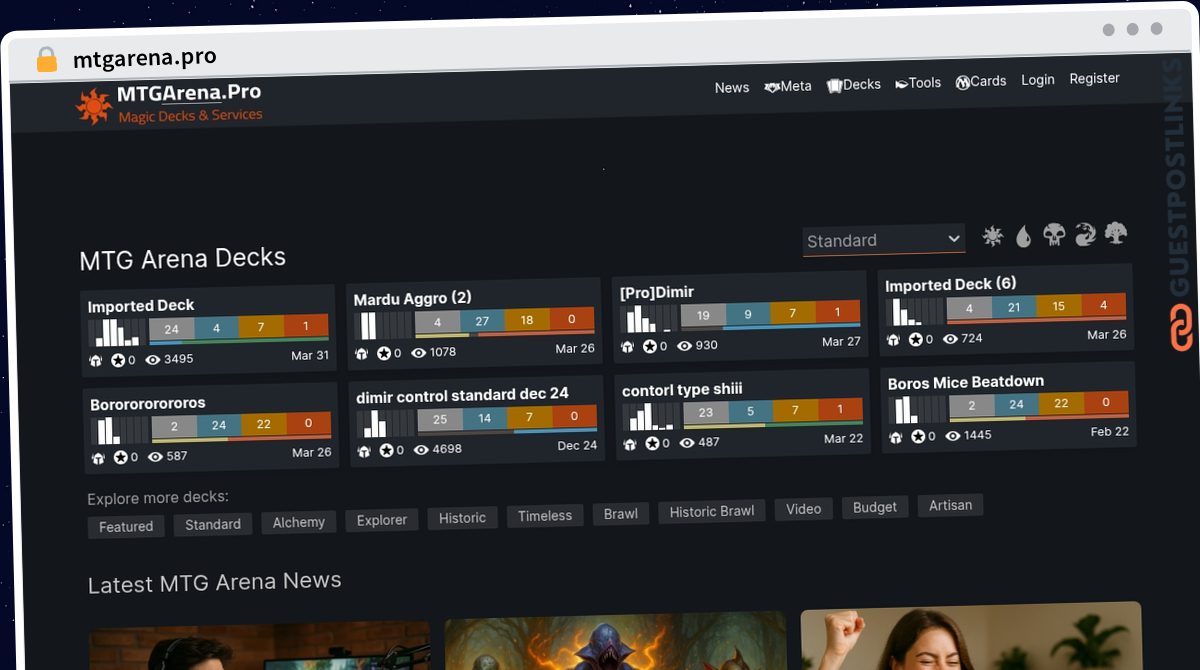Click views eye icon showing 3495
This screenshot has height=670, width=1200.
[x=153, y=359]
